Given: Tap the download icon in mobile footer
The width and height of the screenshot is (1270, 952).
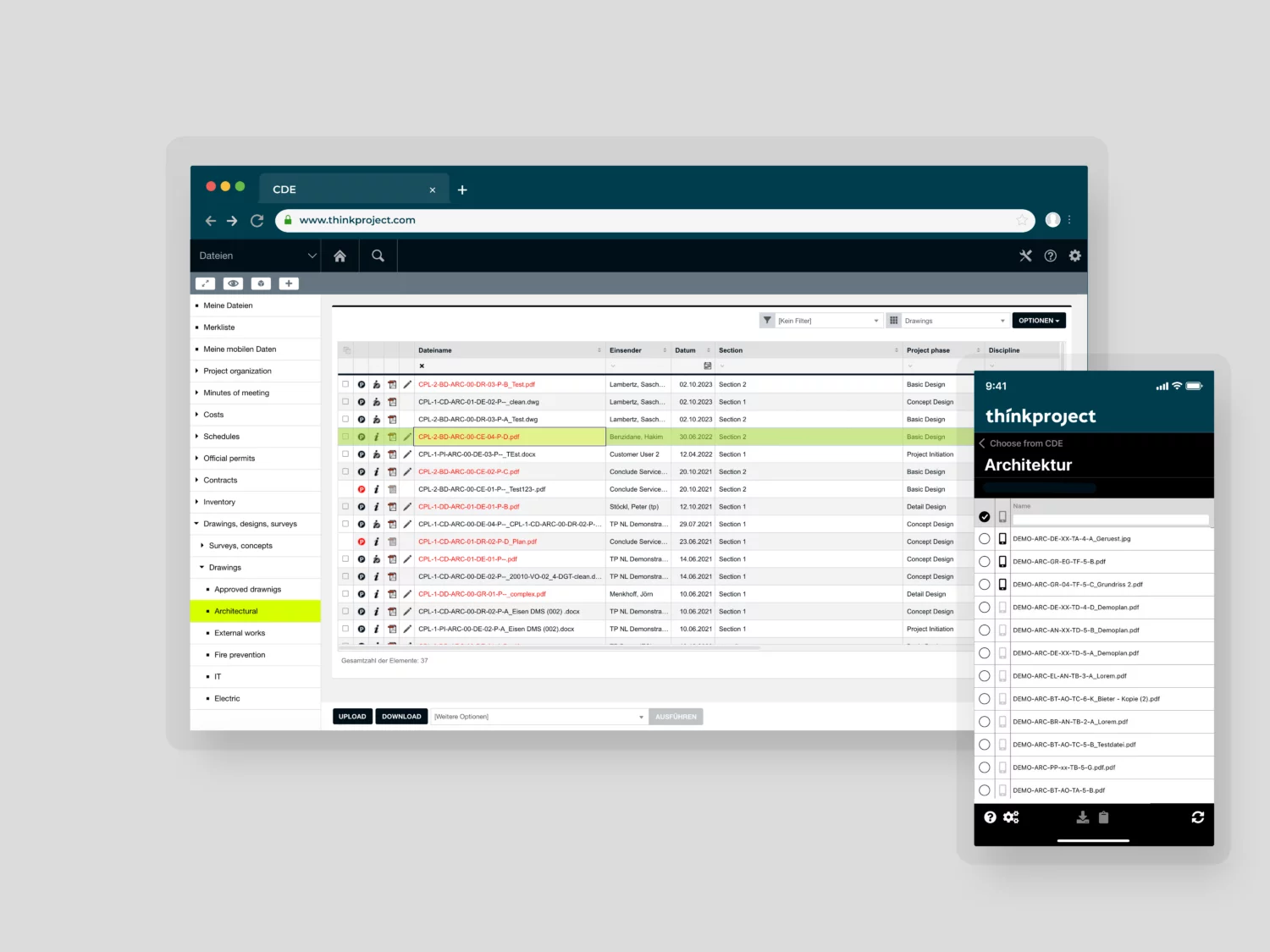Looking at the screenshot, I should [1082, 817].
